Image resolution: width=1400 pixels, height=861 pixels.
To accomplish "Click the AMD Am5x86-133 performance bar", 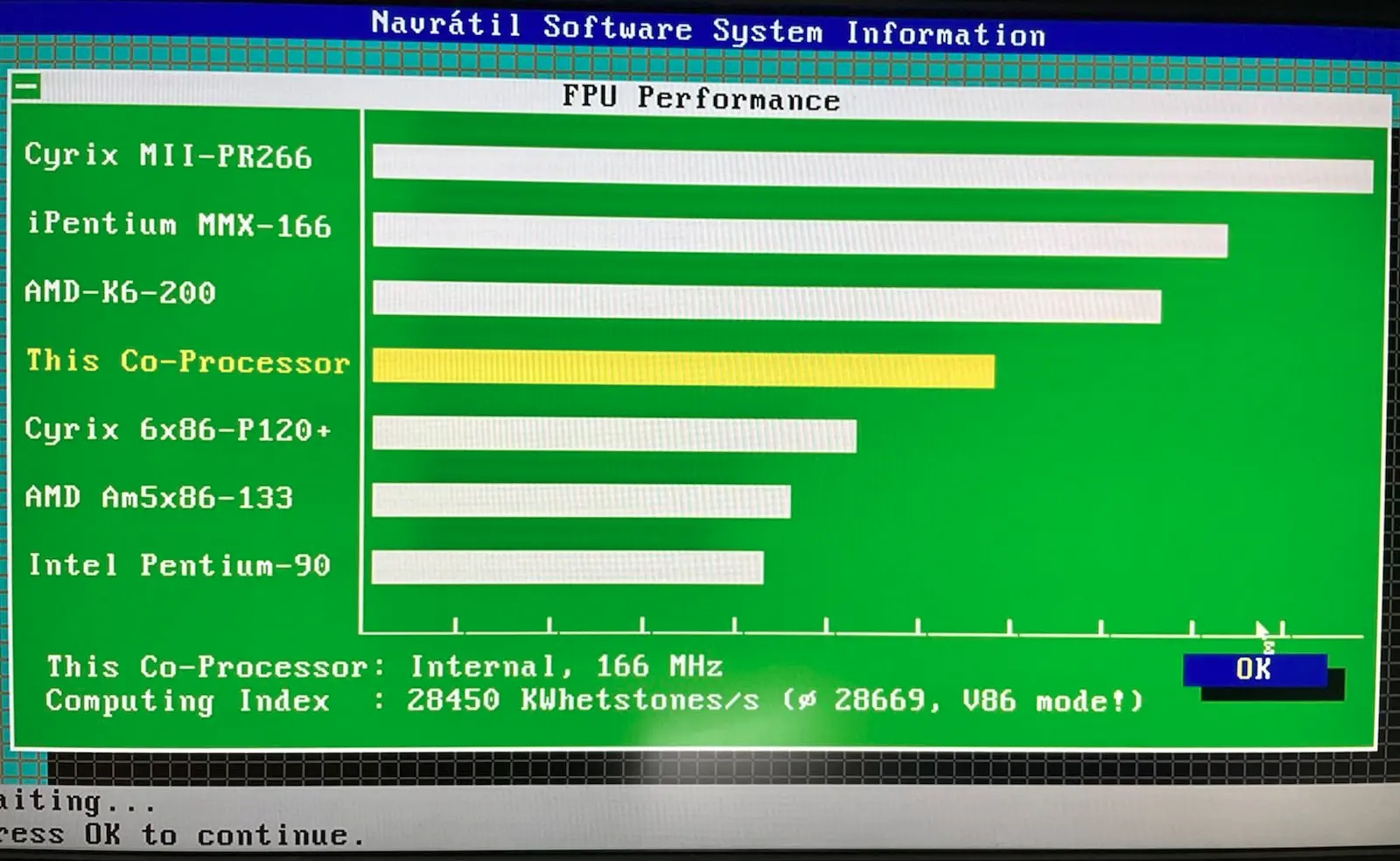I will coord(581,500).
